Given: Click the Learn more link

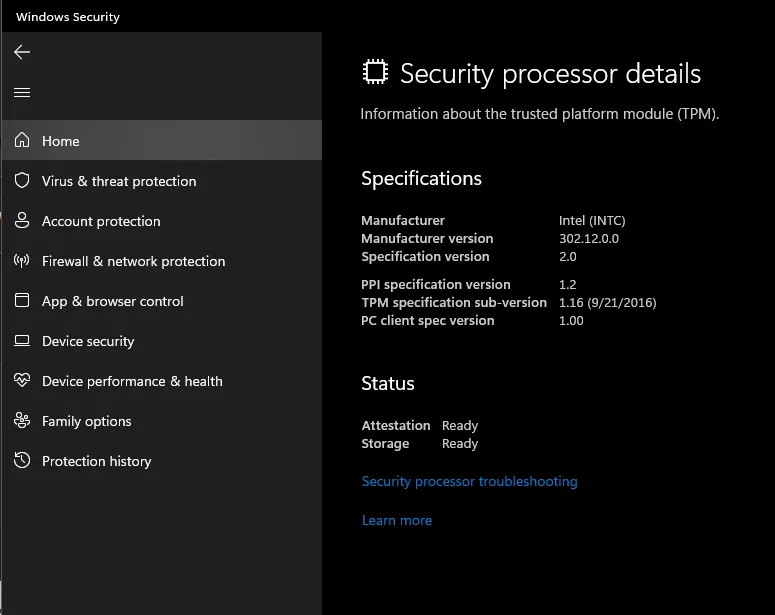Looking at the screenshot, I should (x=397, y=520).
